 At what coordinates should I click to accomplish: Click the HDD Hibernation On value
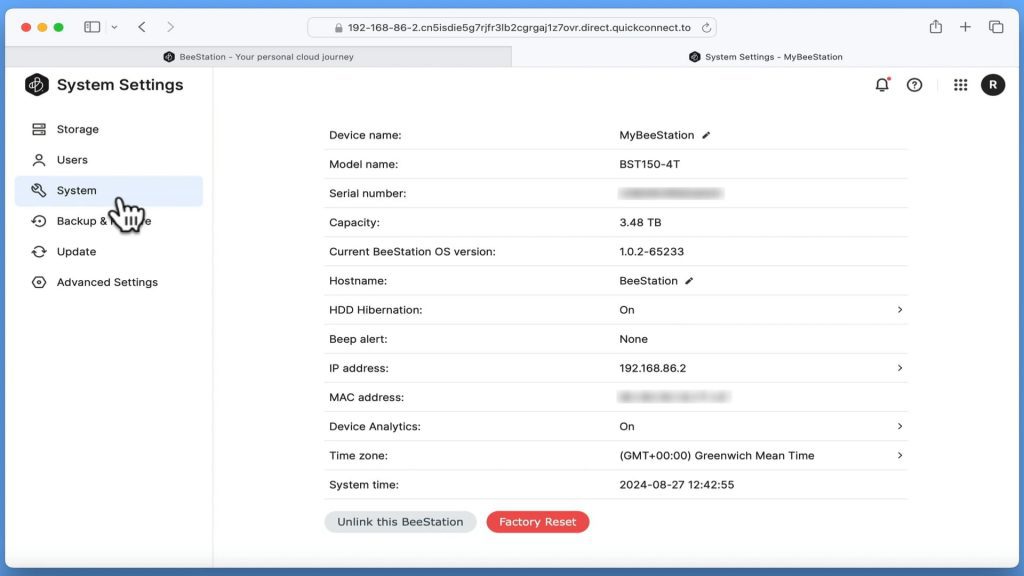[x=626, y=310]
